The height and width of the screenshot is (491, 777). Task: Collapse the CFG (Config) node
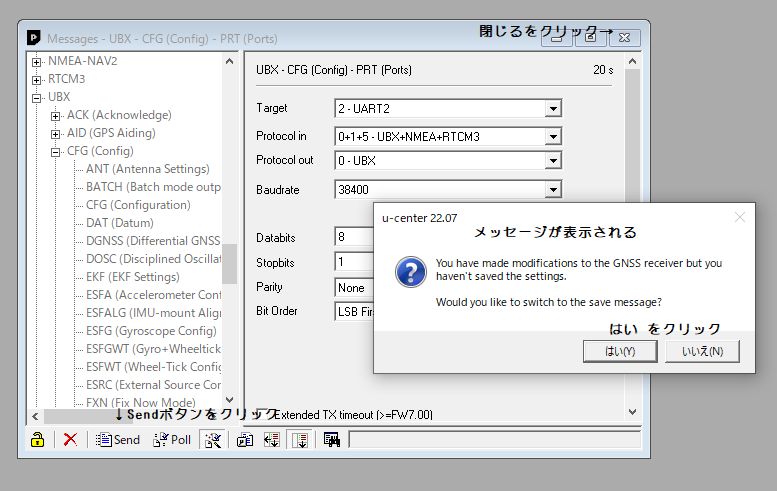56,152
